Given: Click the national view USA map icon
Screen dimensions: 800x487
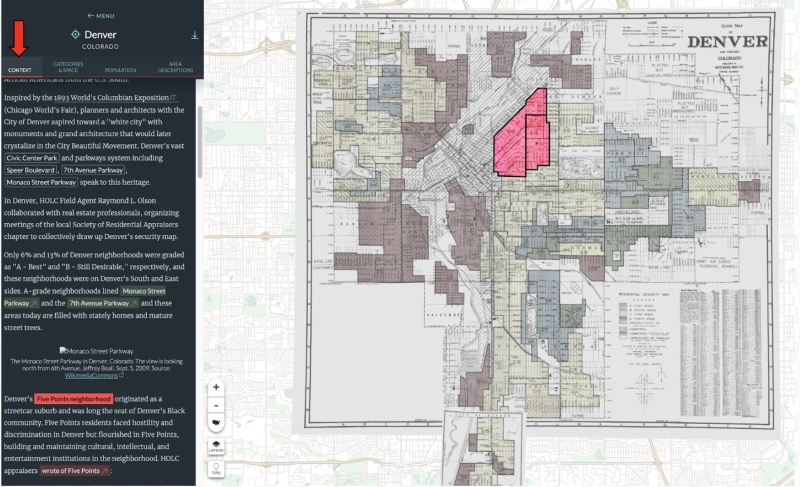Looking at the screenshot, I should (x=216, y=423).
